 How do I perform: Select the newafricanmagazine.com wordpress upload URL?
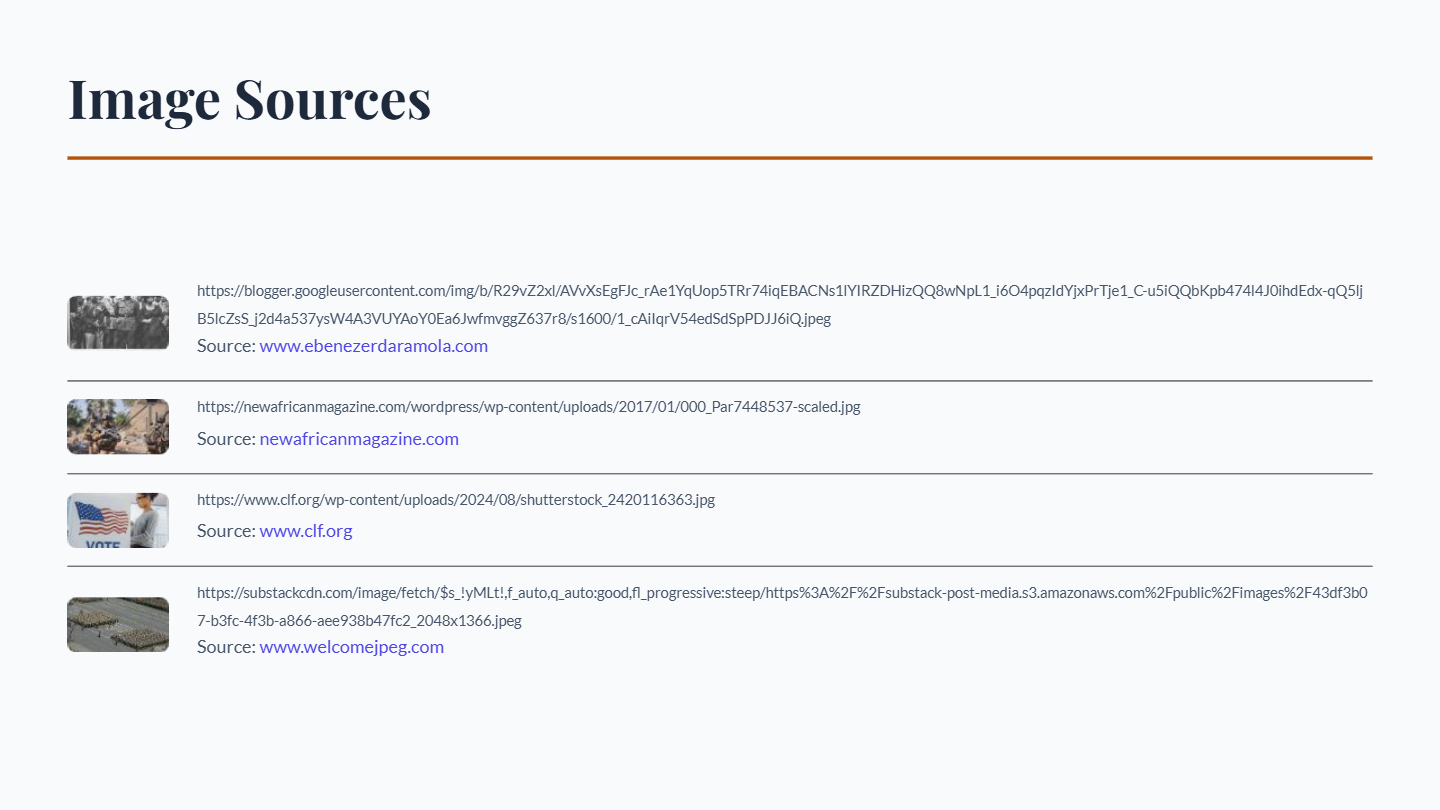pos(529,407)
